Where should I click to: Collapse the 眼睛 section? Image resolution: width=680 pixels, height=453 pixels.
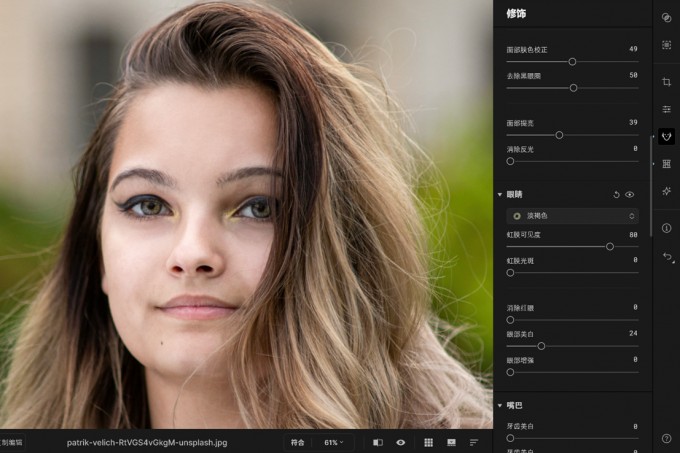coord(500,195)
